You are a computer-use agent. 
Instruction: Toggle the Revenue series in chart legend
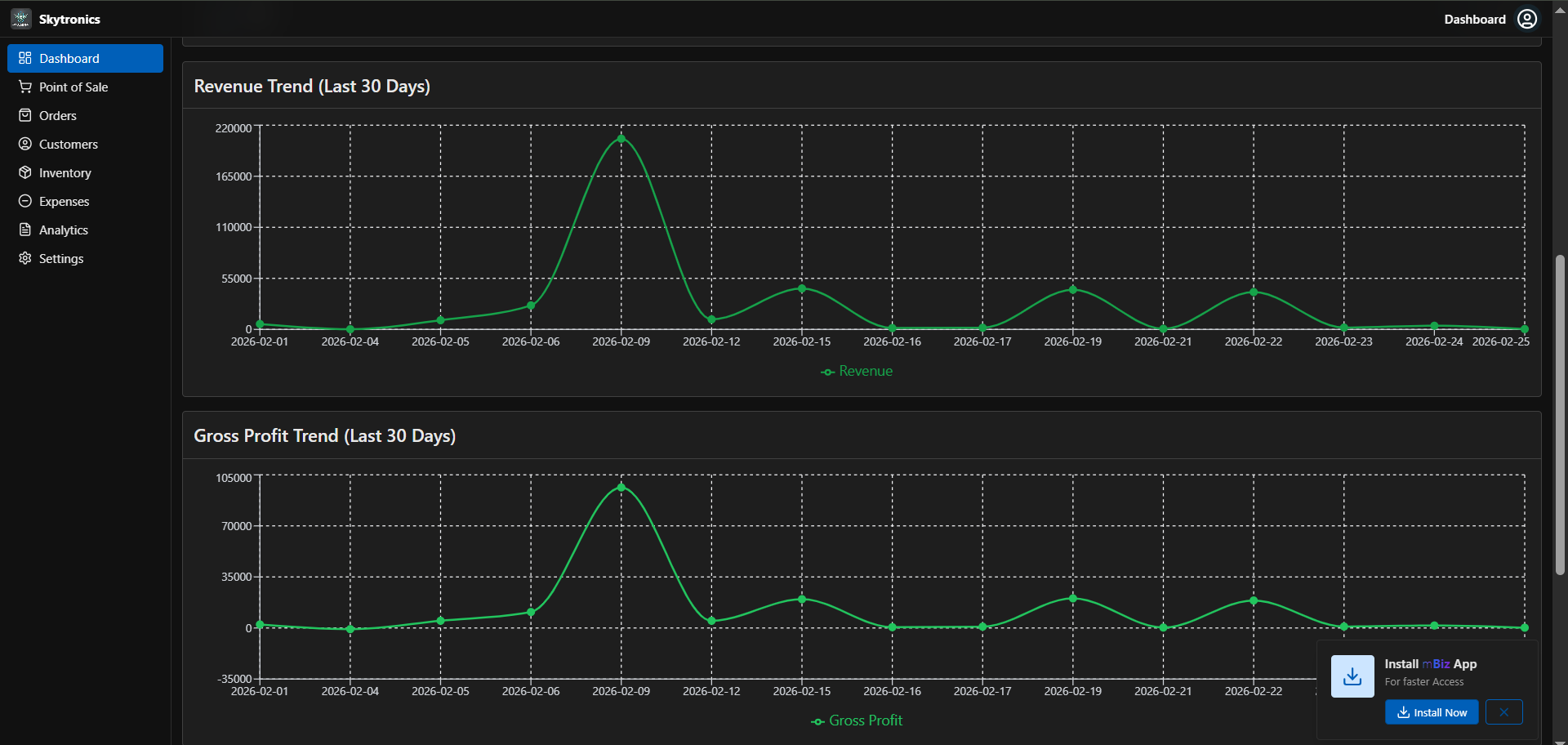[x=856, y=371]
